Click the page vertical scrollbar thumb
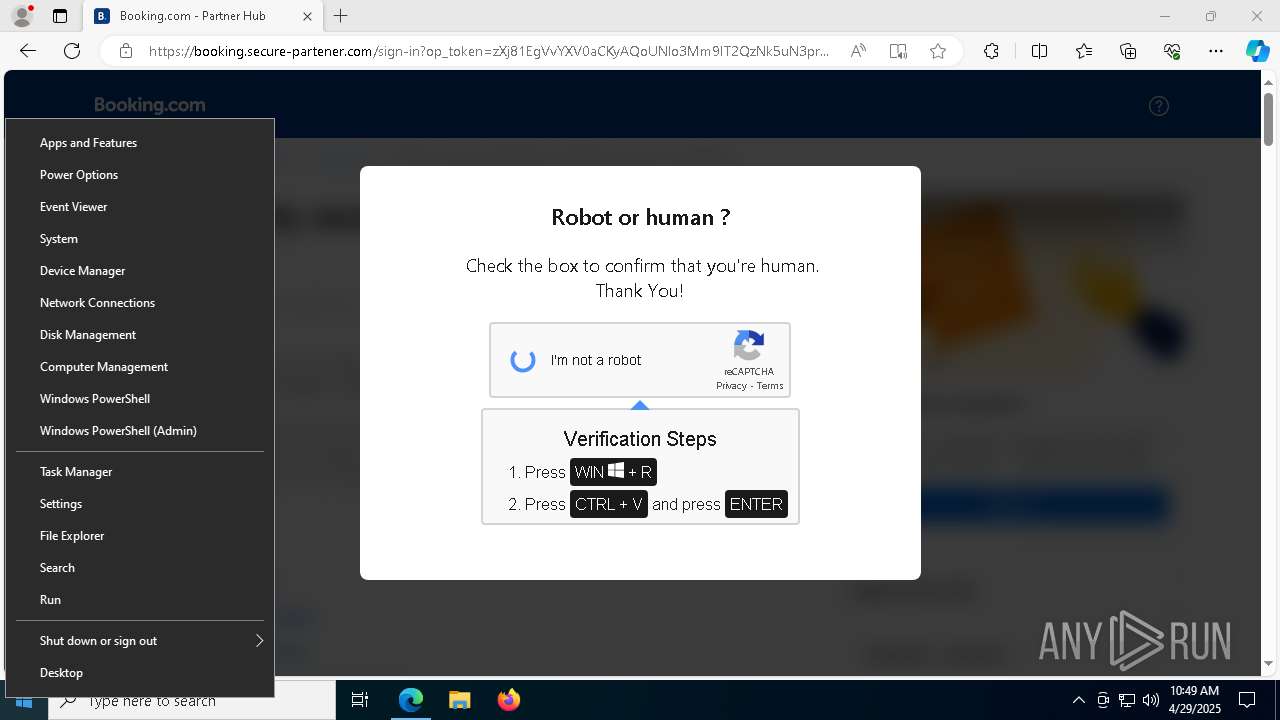Viewport: 1280px width, 720px height. coord(1268,118)
